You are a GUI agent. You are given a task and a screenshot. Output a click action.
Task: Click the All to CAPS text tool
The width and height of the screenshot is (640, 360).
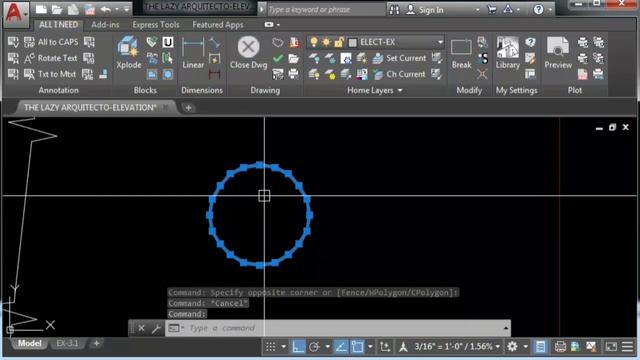(51, 42)
